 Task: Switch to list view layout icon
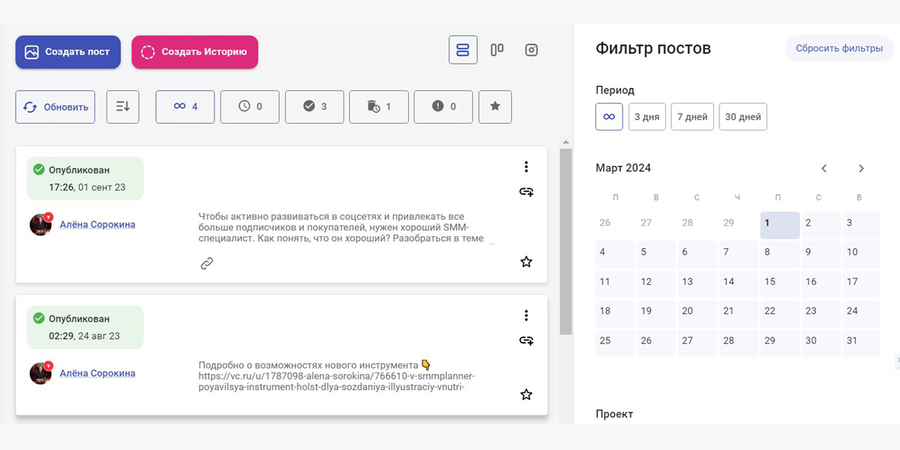coord(463,50)
